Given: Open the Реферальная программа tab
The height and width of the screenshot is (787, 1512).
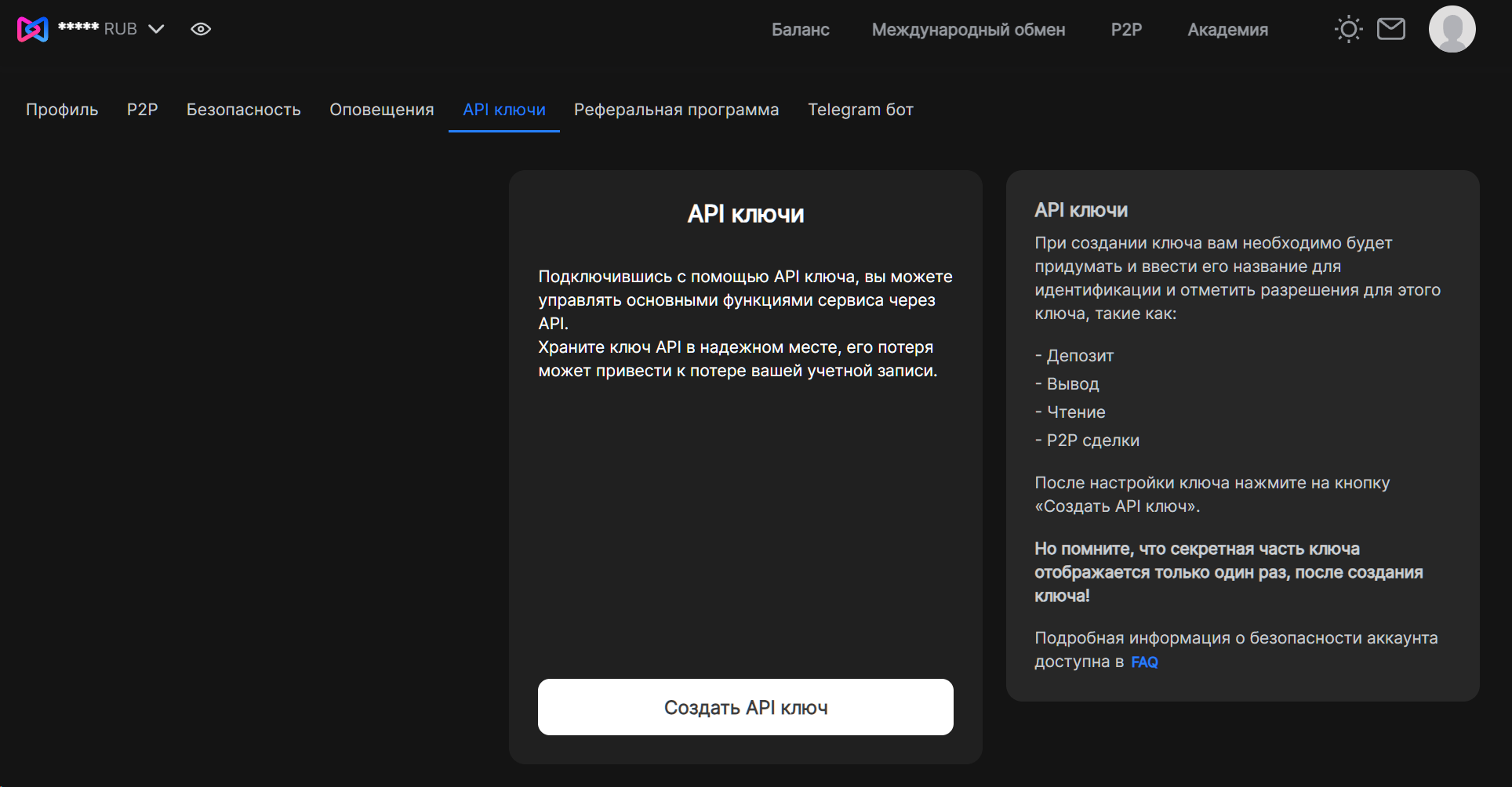Looking at the screenshot, I should [x=676, y=110].
